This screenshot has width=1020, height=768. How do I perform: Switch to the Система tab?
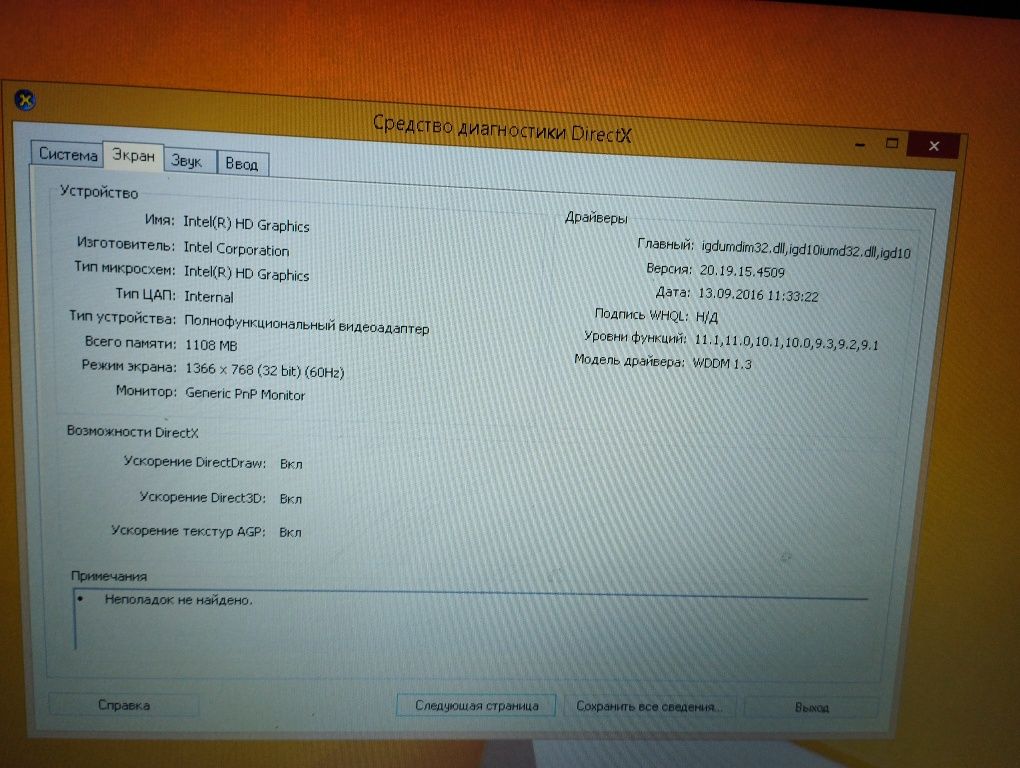[68, 154]
